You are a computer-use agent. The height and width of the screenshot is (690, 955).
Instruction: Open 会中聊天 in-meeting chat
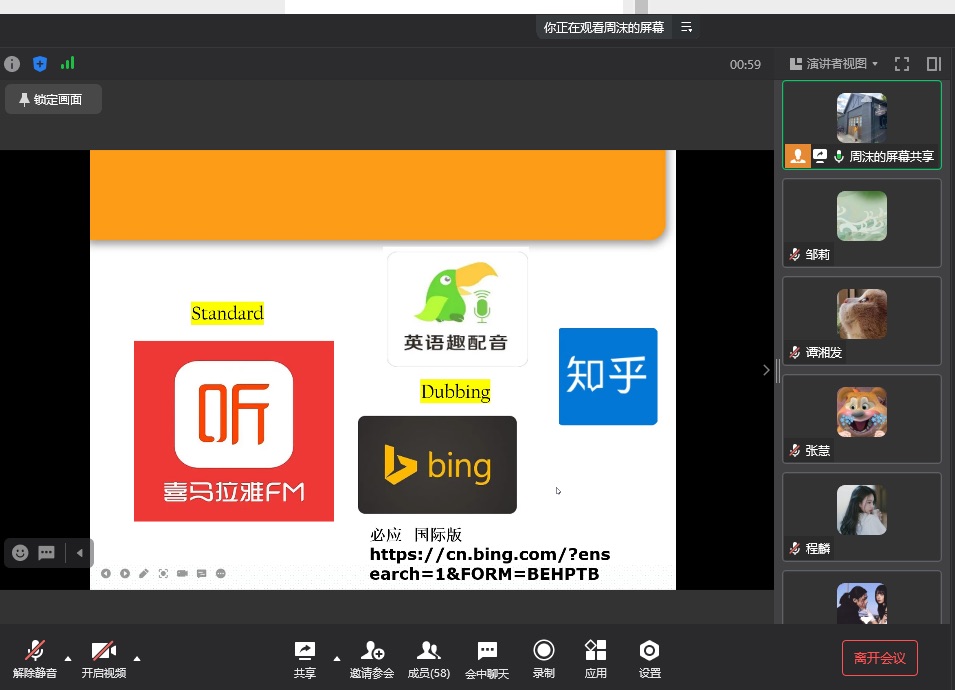(x=487, y=658)
